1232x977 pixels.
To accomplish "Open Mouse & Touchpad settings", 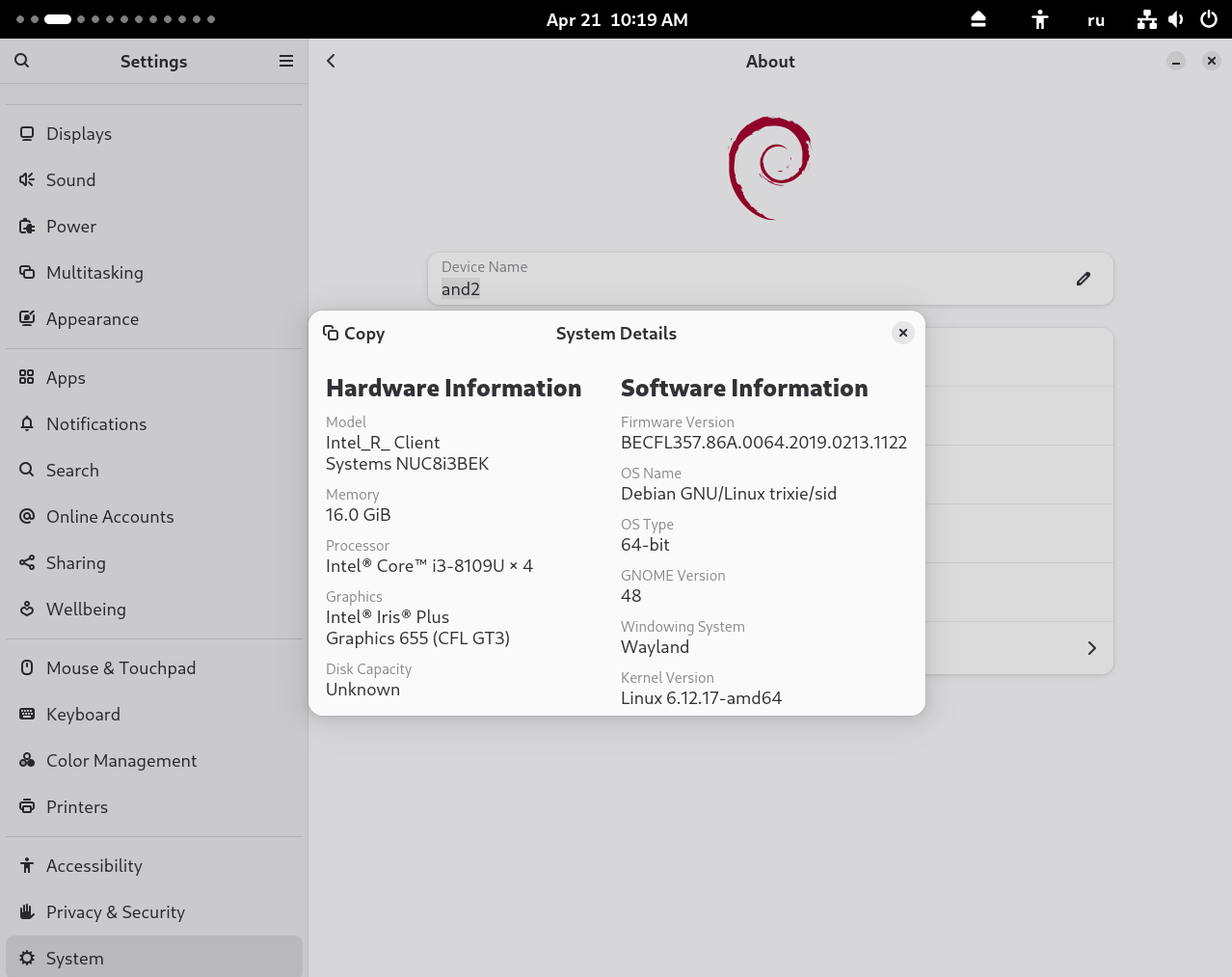I will (x=154, y=668).
